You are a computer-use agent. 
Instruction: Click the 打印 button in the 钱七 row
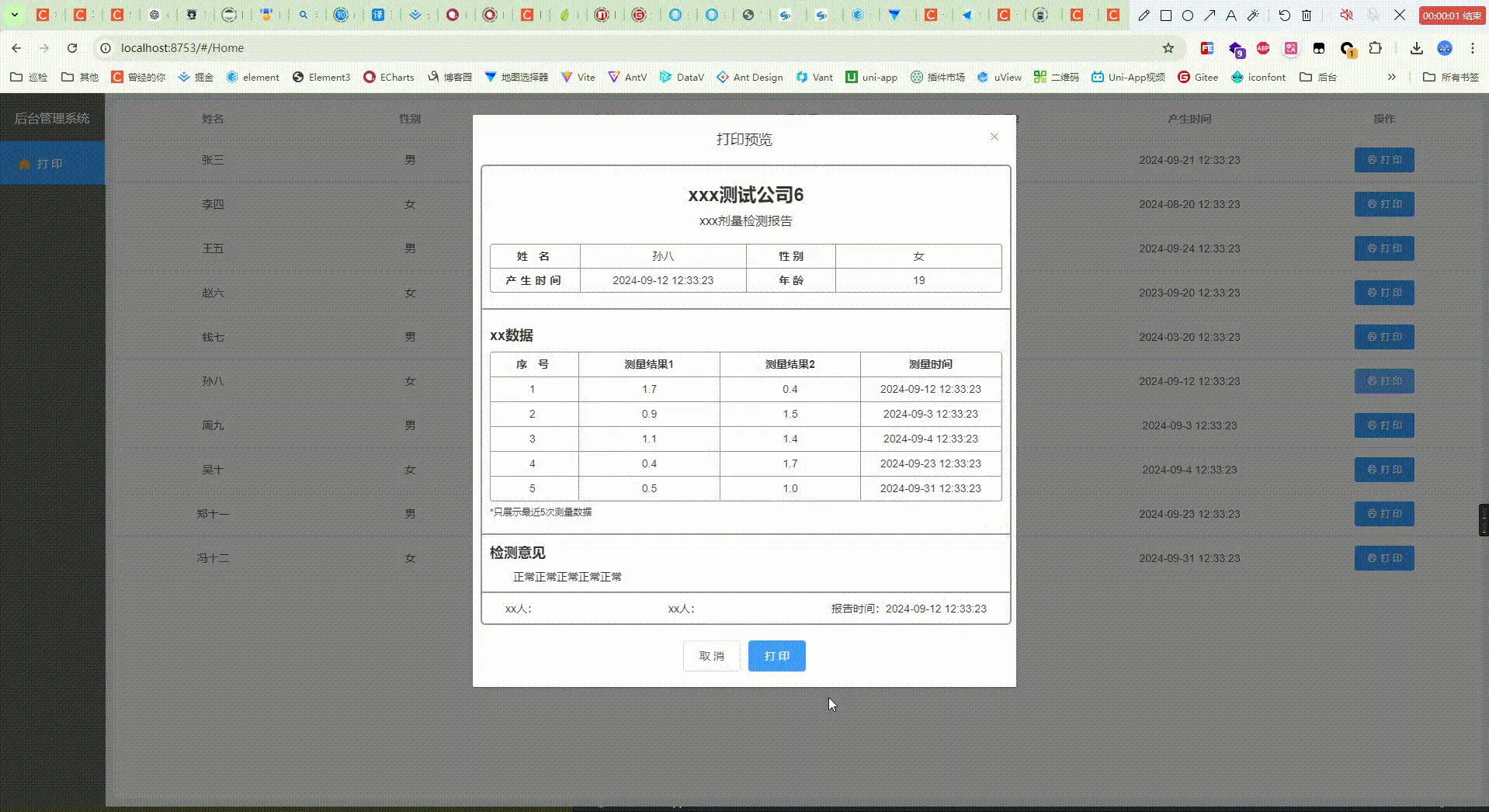(1384, 337)
